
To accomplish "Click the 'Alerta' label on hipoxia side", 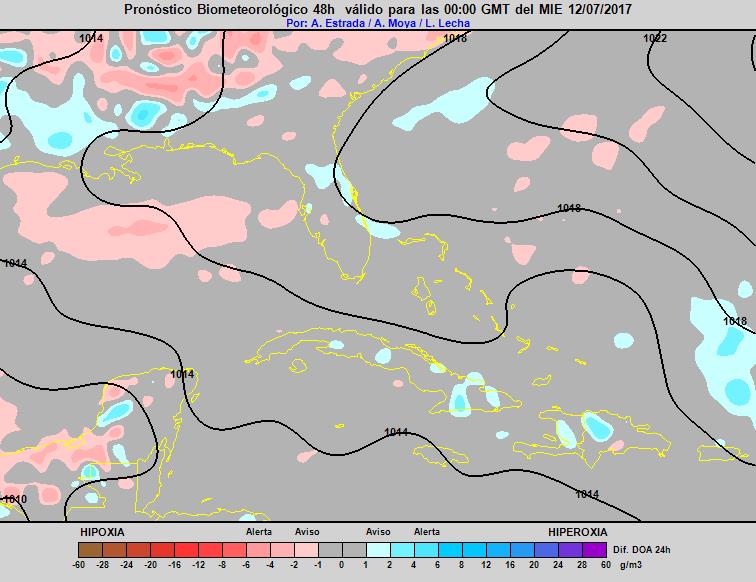I will tap(259, 532).
